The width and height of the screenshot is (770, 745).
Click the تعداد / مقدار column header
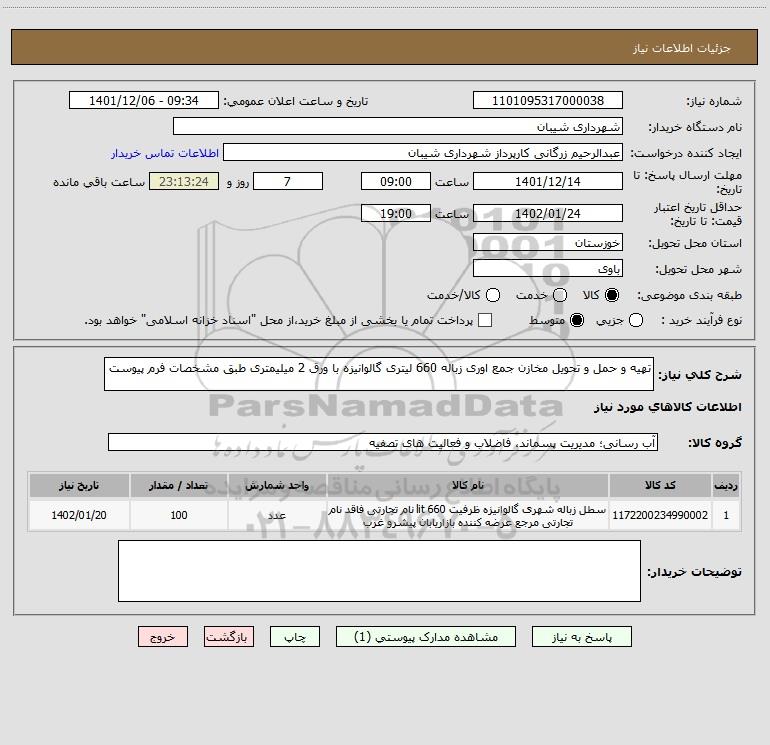(179, 485)
